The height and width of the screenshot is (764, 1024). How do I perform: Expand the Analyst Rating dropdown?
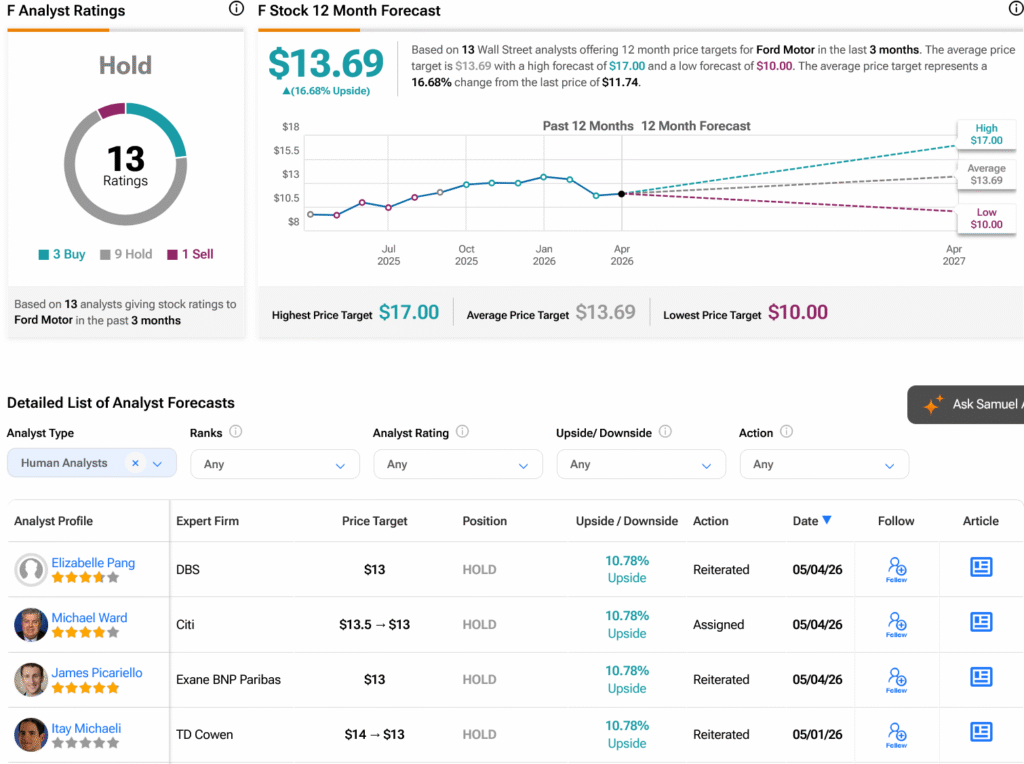[x=458, y=464]
